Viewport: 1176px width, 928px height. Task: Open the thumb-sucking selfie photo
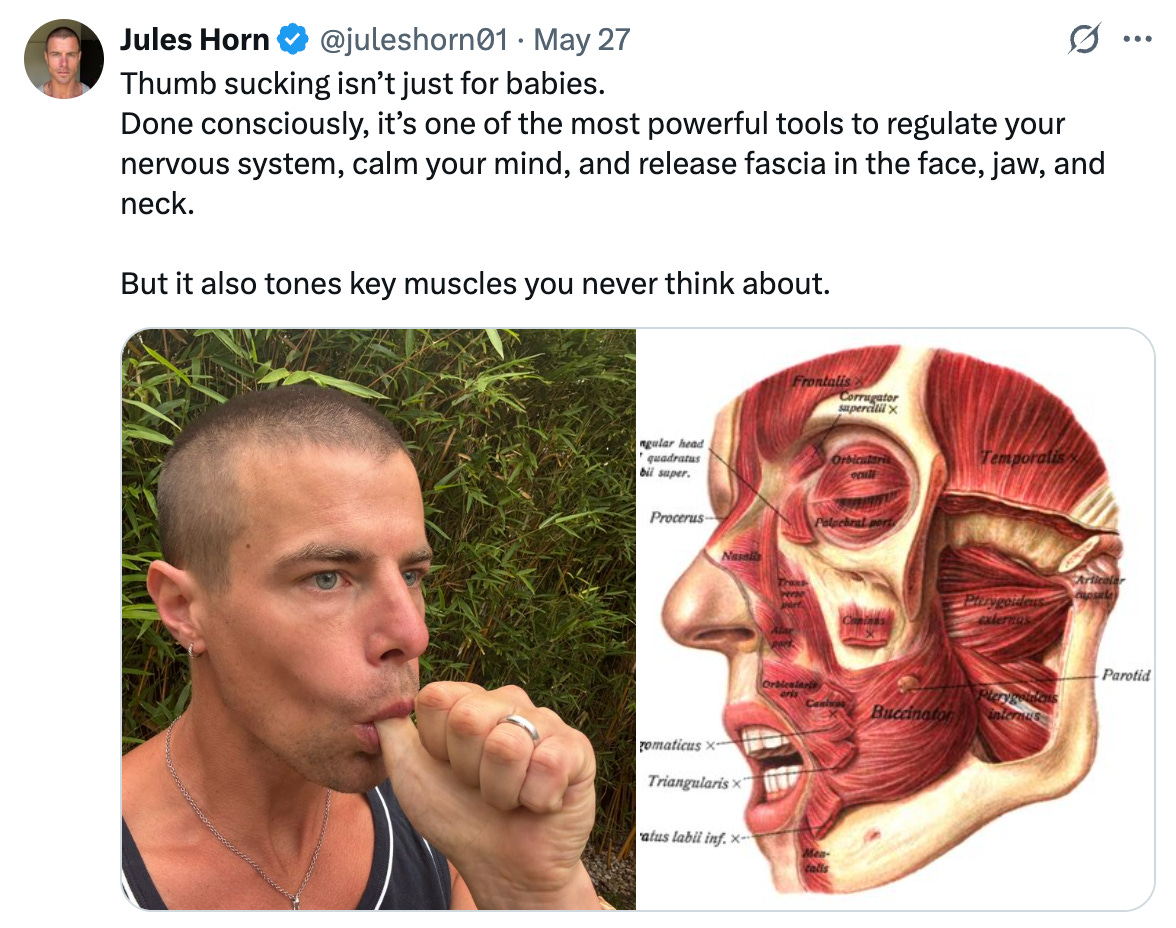pyautogui.click(x=379, y=620)
